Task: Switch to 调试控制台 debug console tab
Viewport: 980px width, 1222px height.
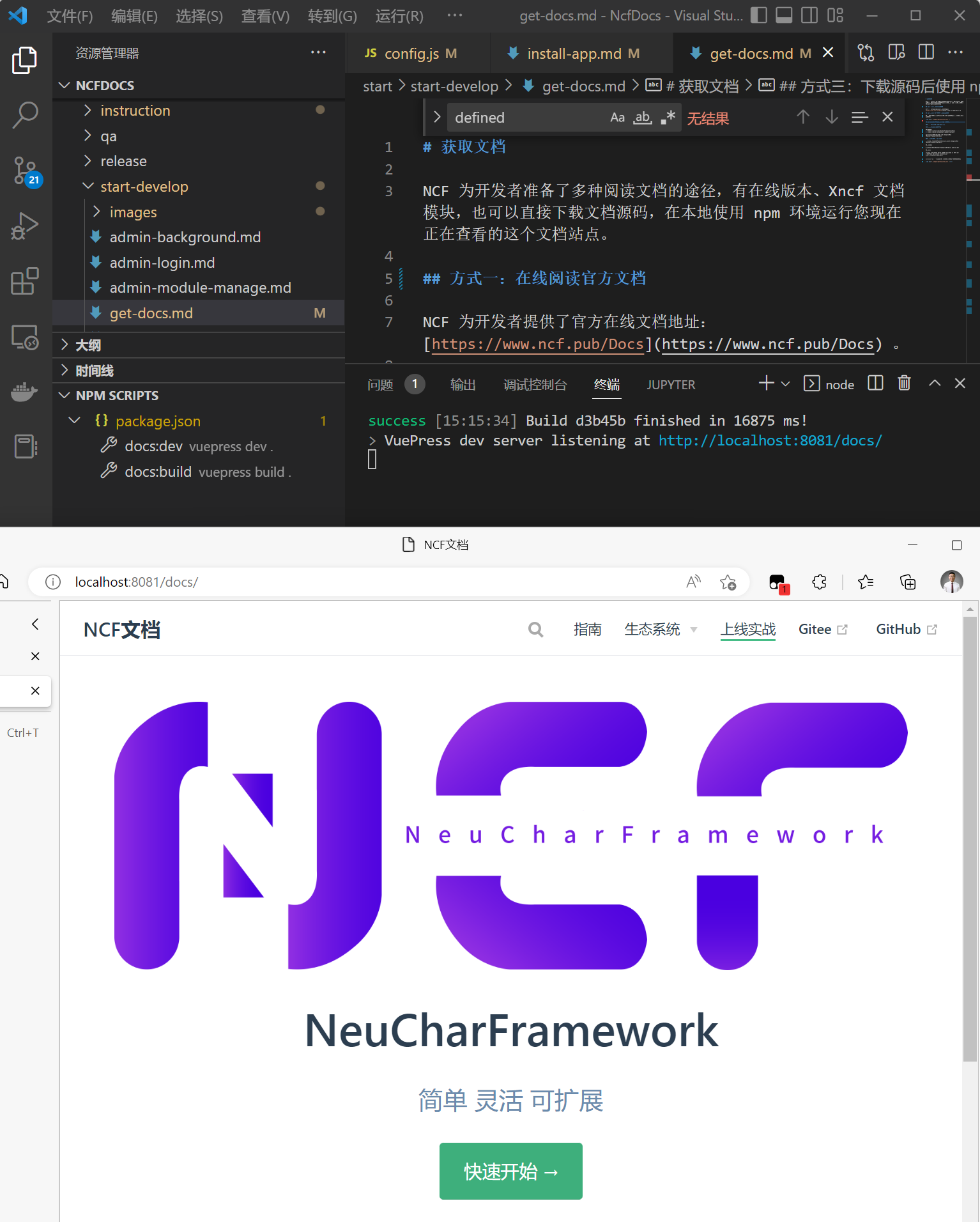Action: pos(535,385)
